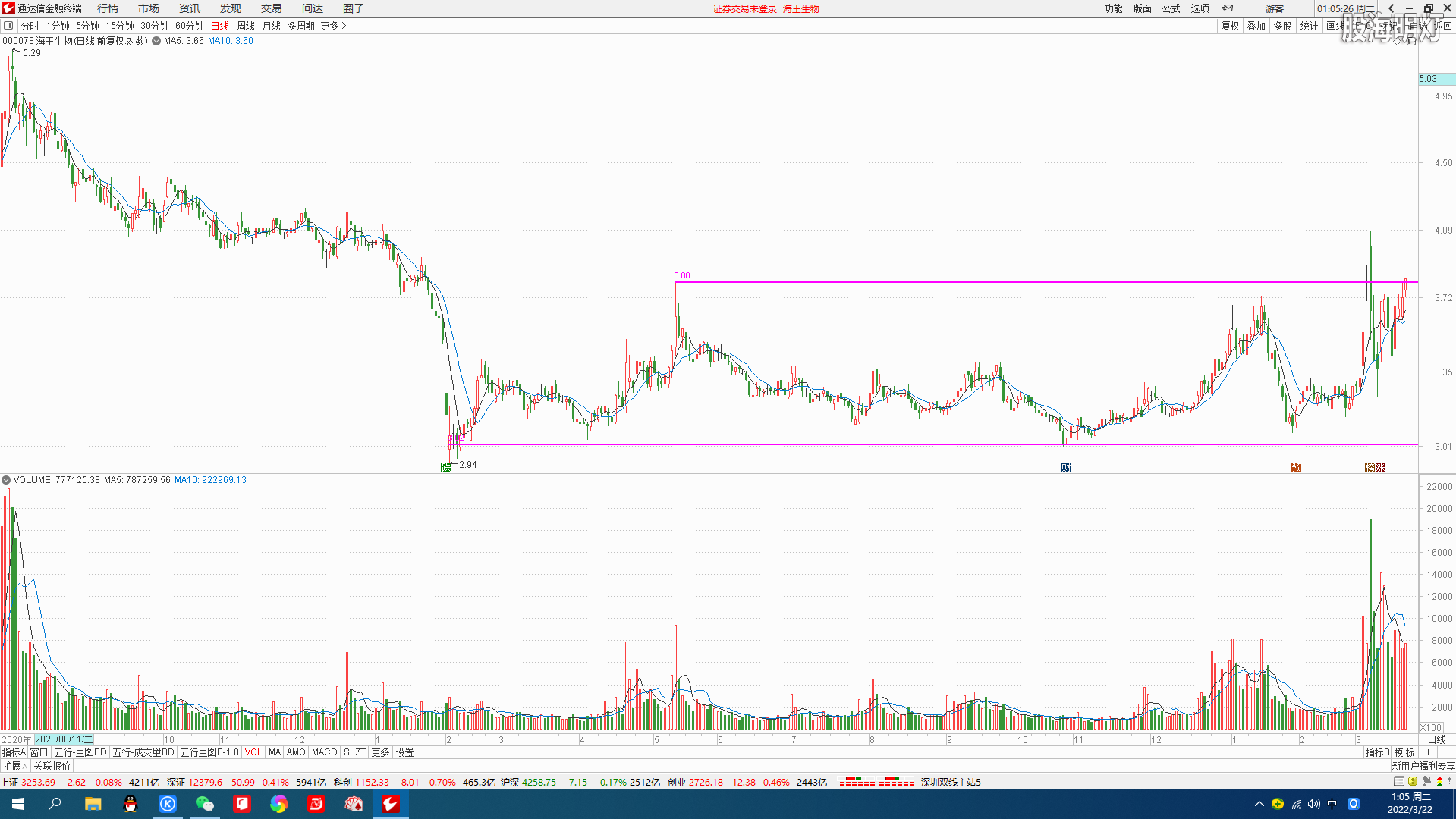
Task: Click the small expand icon at chart top-right corner
Action: pos(1410,41)
